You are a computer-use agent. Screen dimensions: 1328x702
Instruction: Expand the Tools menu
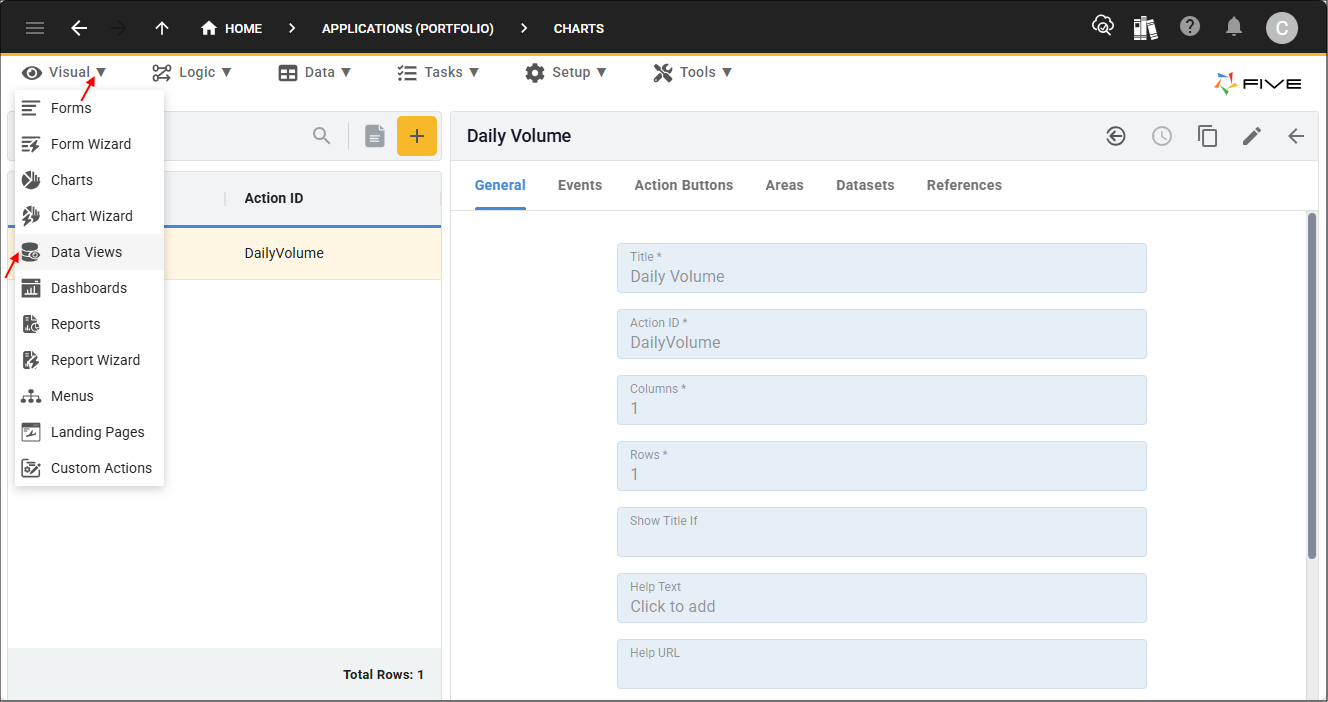693,72
